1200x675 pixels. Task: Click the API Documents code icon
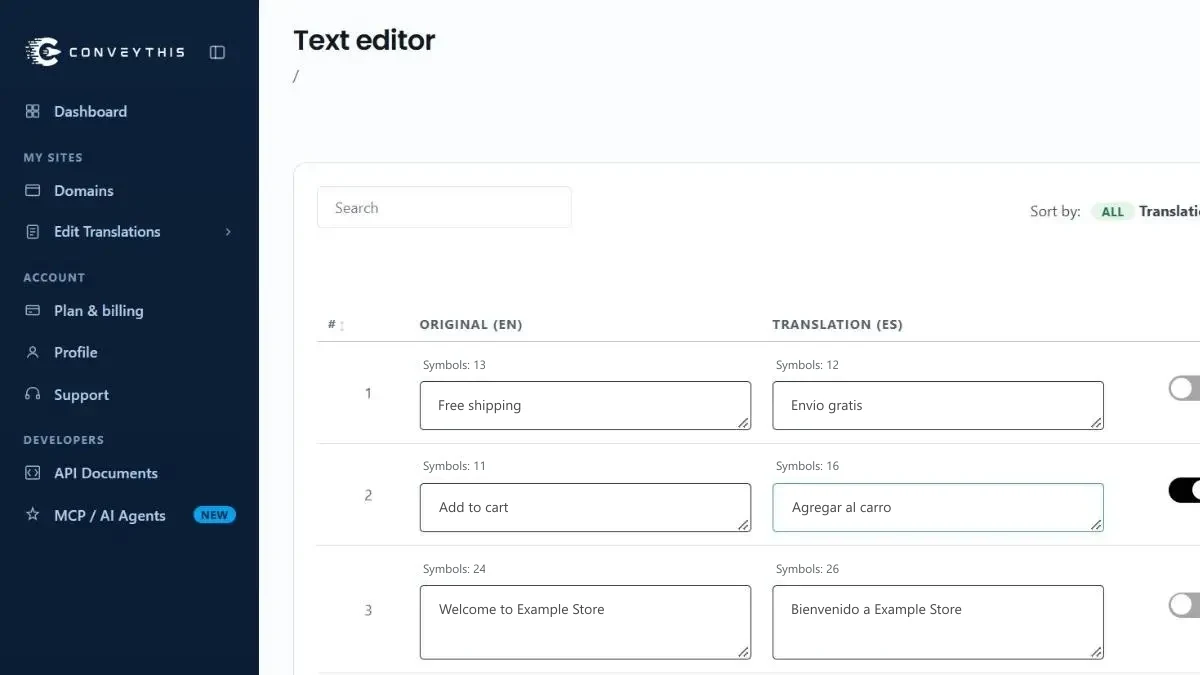coord(33,473)
